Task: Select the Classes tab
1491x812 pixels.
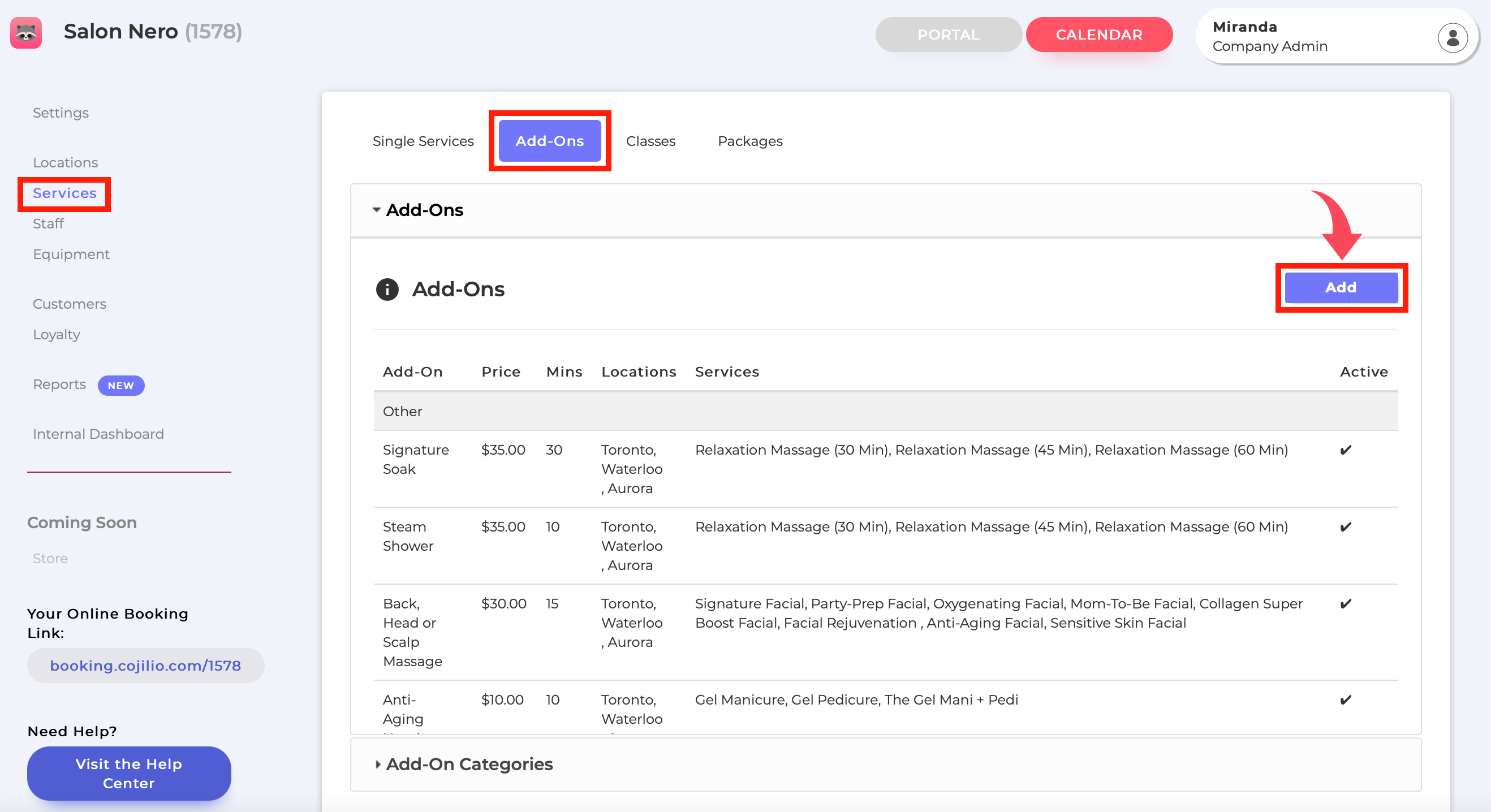Action: (x=650, y=141)
